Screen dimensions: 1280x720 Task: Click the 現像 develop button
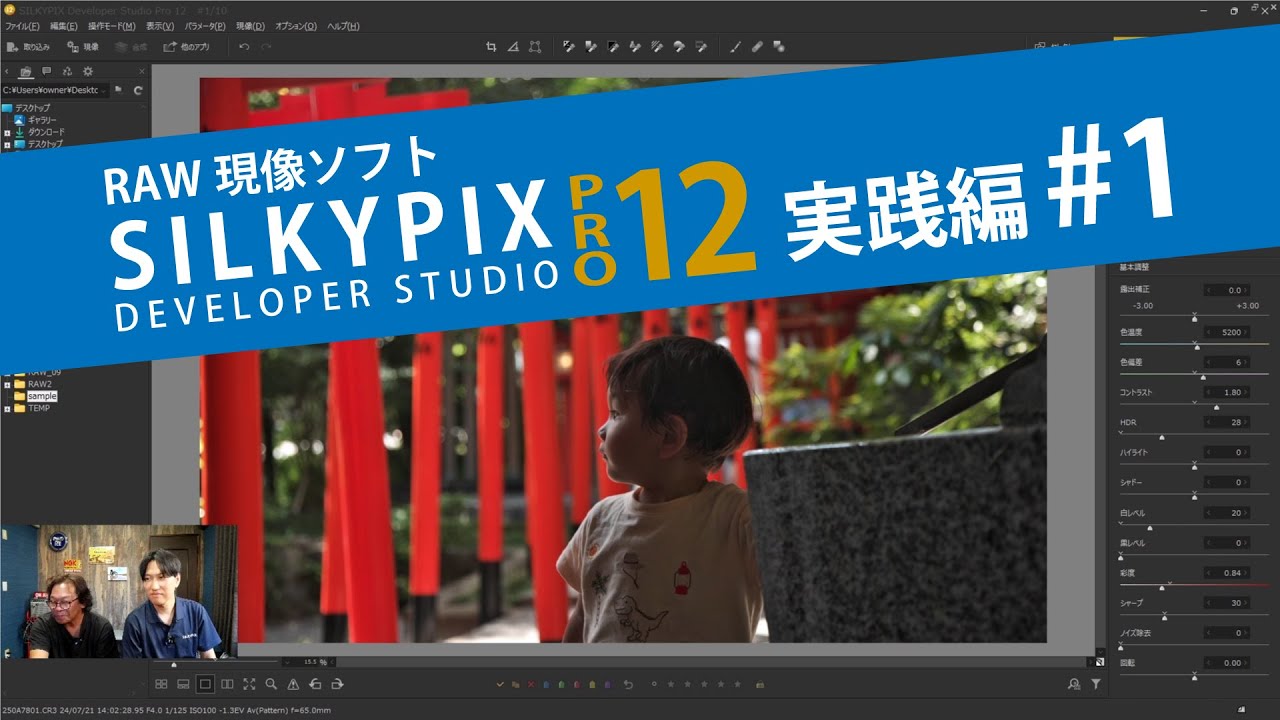coord(83,47)
